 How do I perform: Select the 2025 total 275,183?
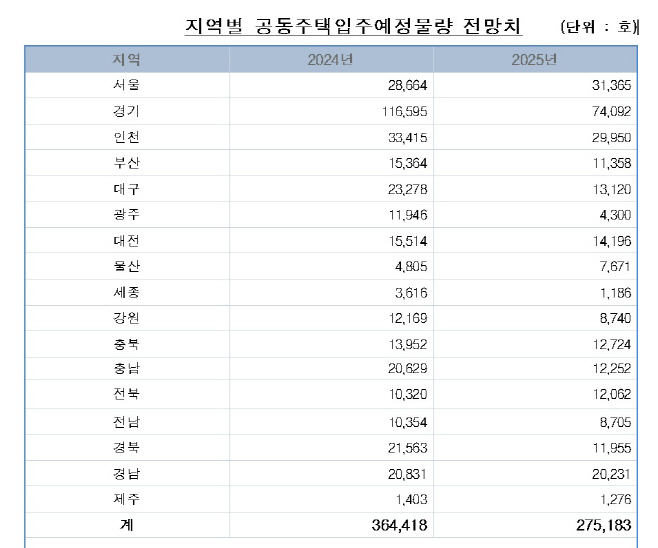point(603,525)
